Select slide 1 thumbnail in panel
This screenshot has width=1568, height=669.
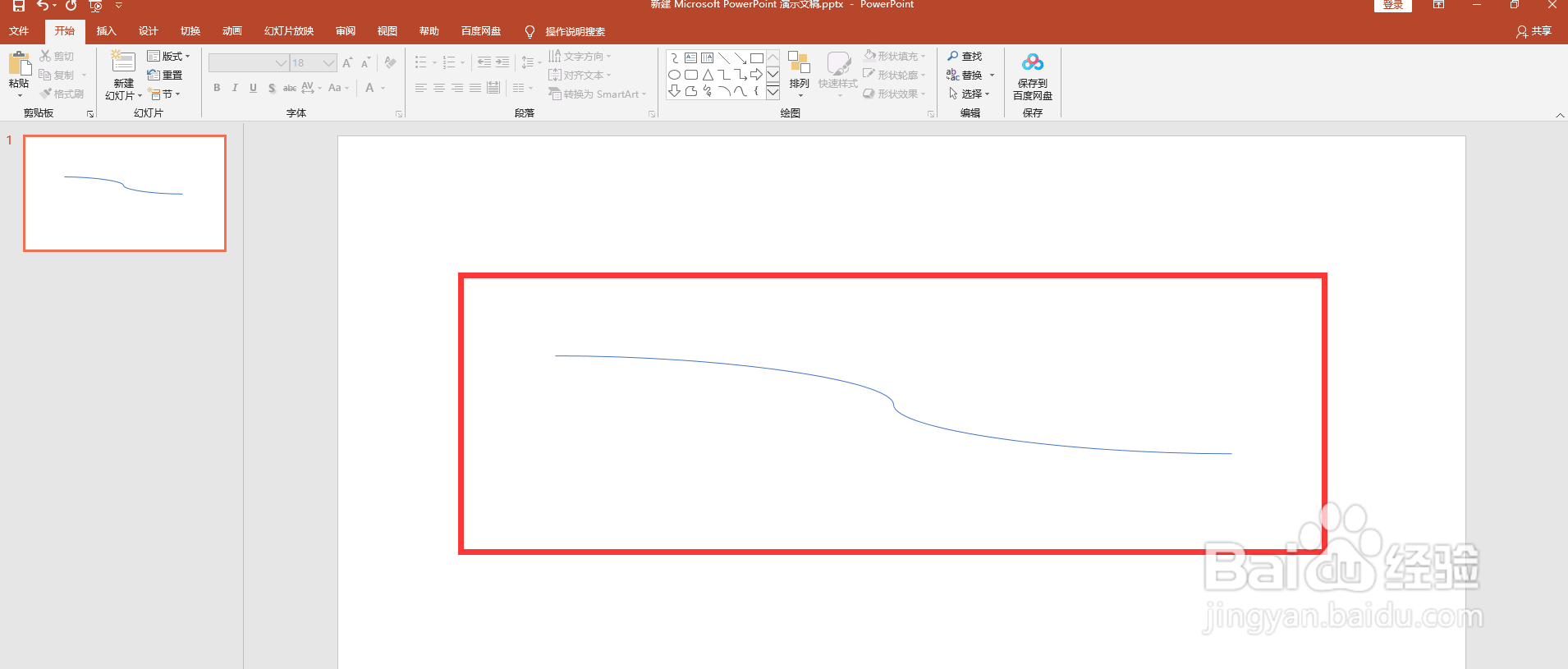point(125,194)
